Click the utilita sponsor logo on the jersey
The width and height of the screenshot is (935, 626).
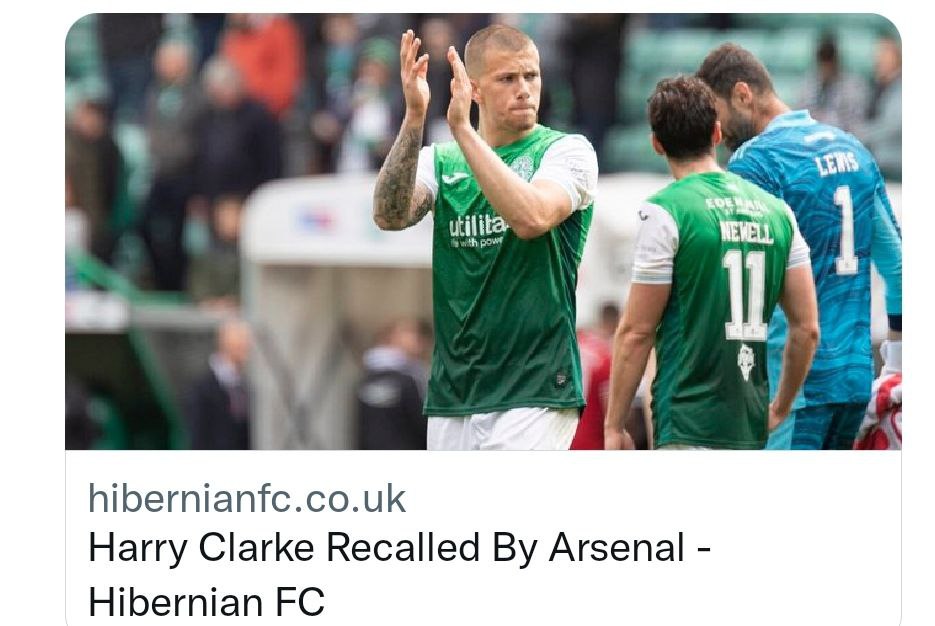coord(478,231)
